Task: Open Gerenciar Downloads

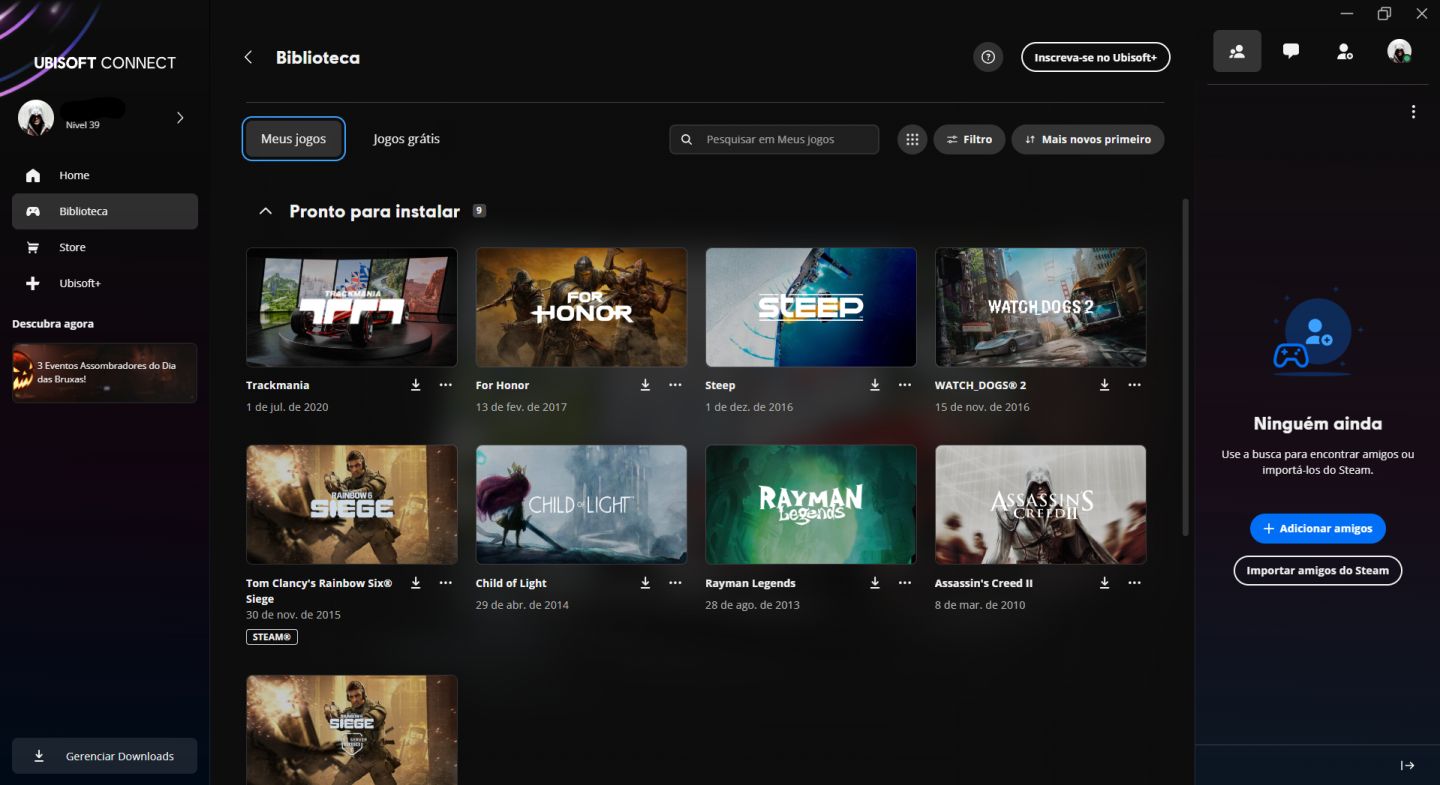Action: pyautogui.click(x=105, y=756)
